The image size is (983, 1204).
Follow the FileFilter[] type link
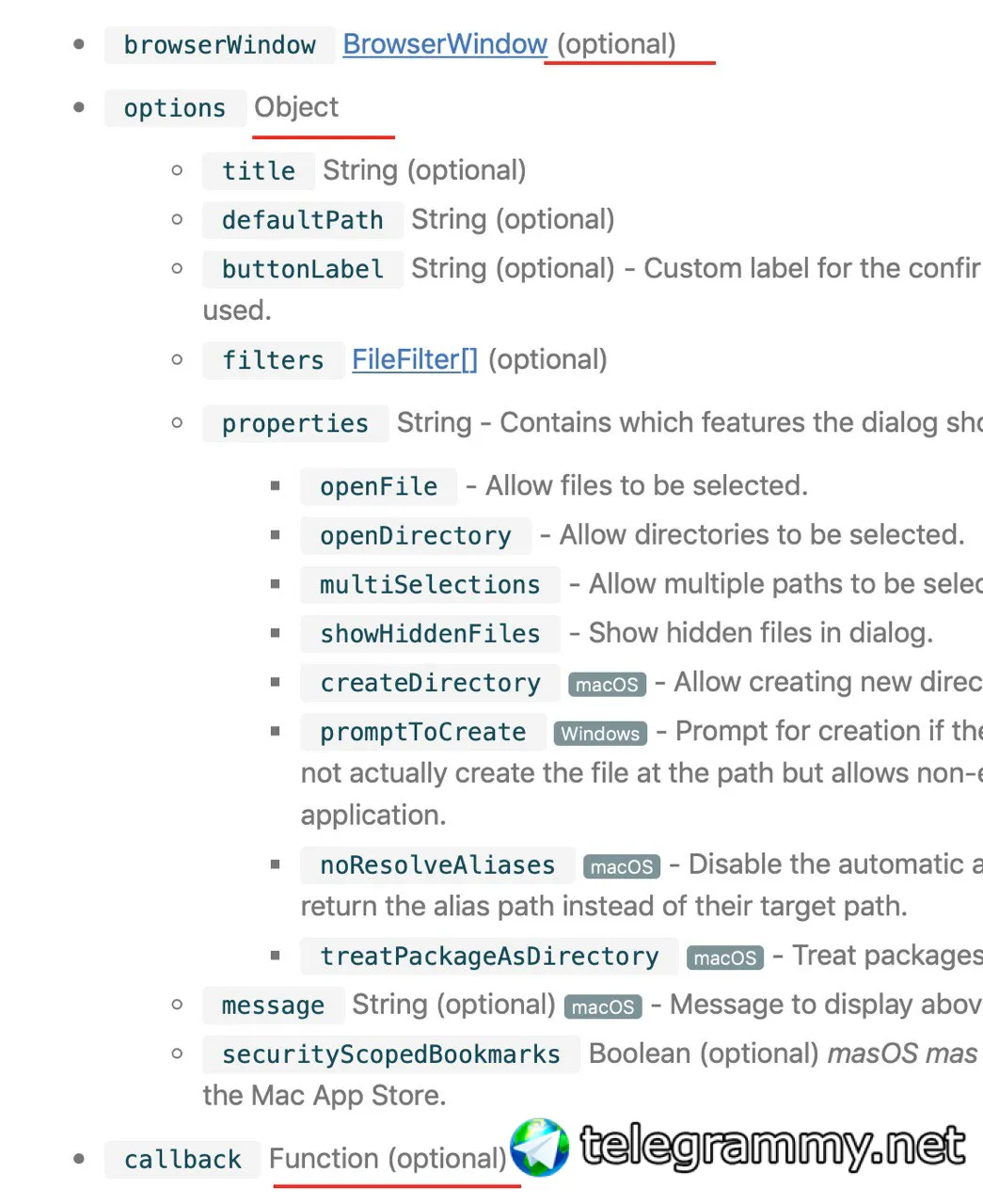click(415, 359)
